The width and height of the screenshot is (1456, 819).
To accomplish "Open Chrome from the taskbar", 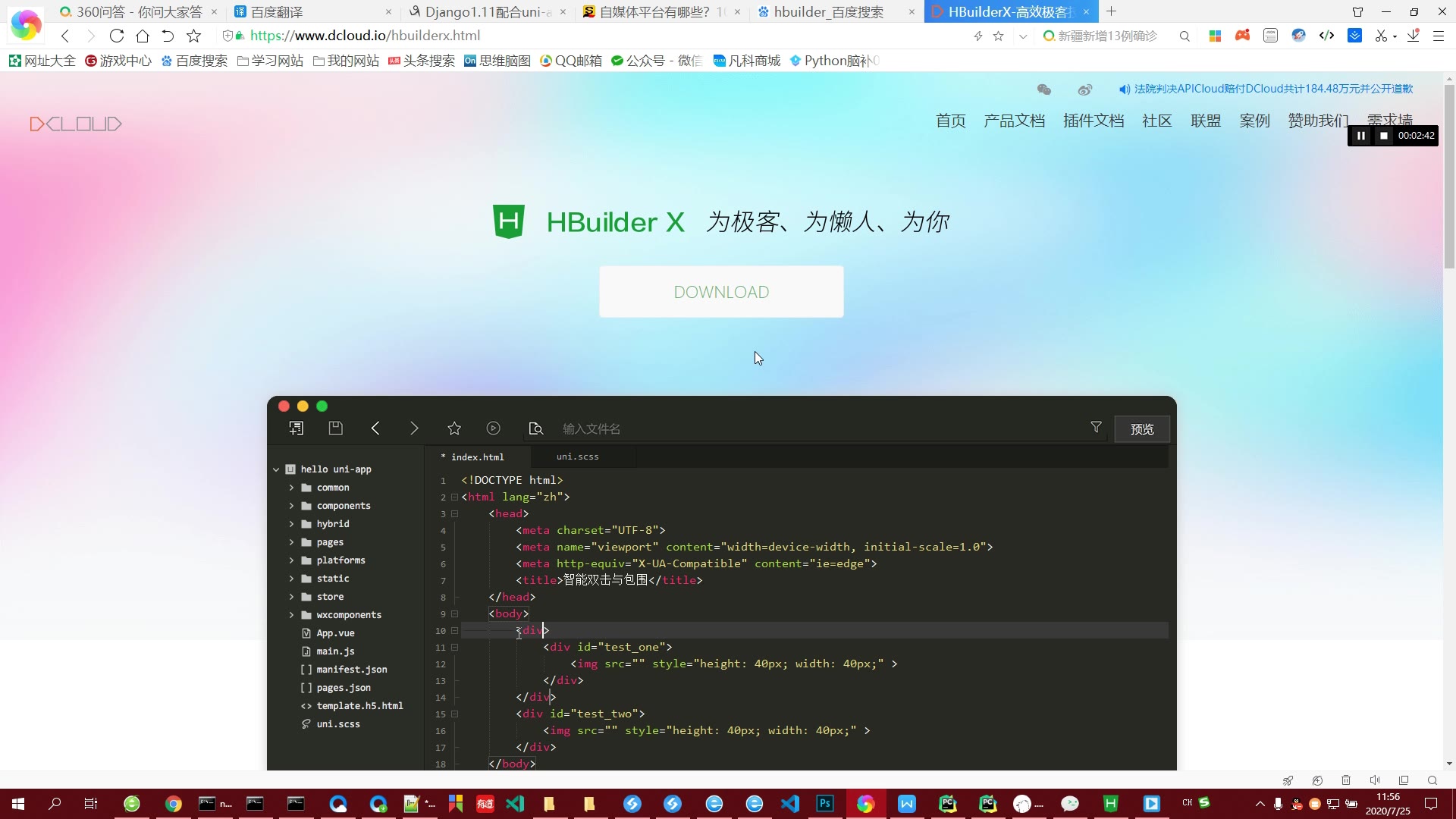I will pyautogui.click(x=174, y=804).
